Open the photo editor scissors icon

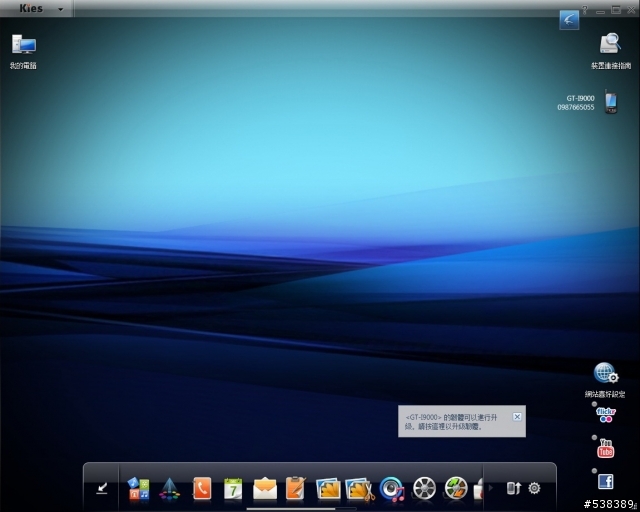point(360,489)
